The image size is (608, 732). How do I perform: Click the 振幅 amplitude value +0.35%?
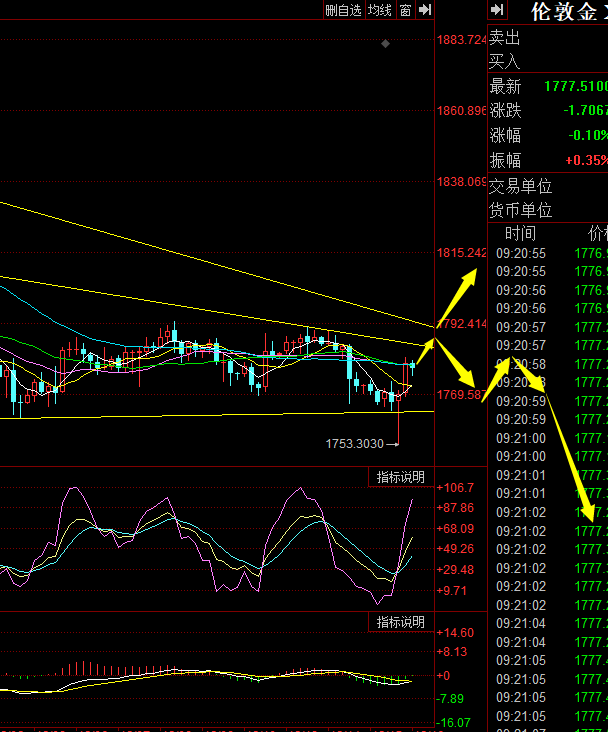587,160
